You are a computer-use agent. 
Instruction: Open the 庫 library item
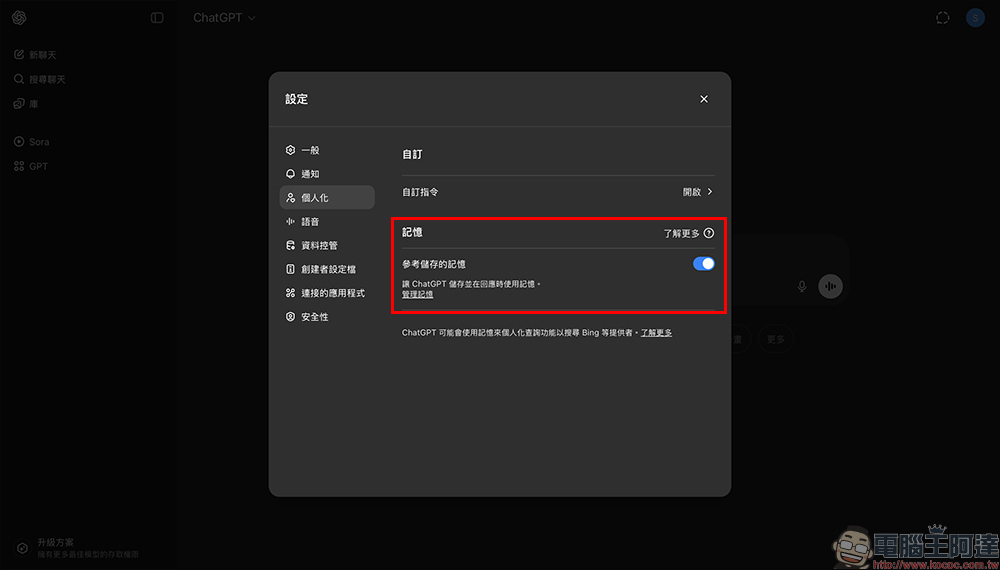[x=26, y=103]
